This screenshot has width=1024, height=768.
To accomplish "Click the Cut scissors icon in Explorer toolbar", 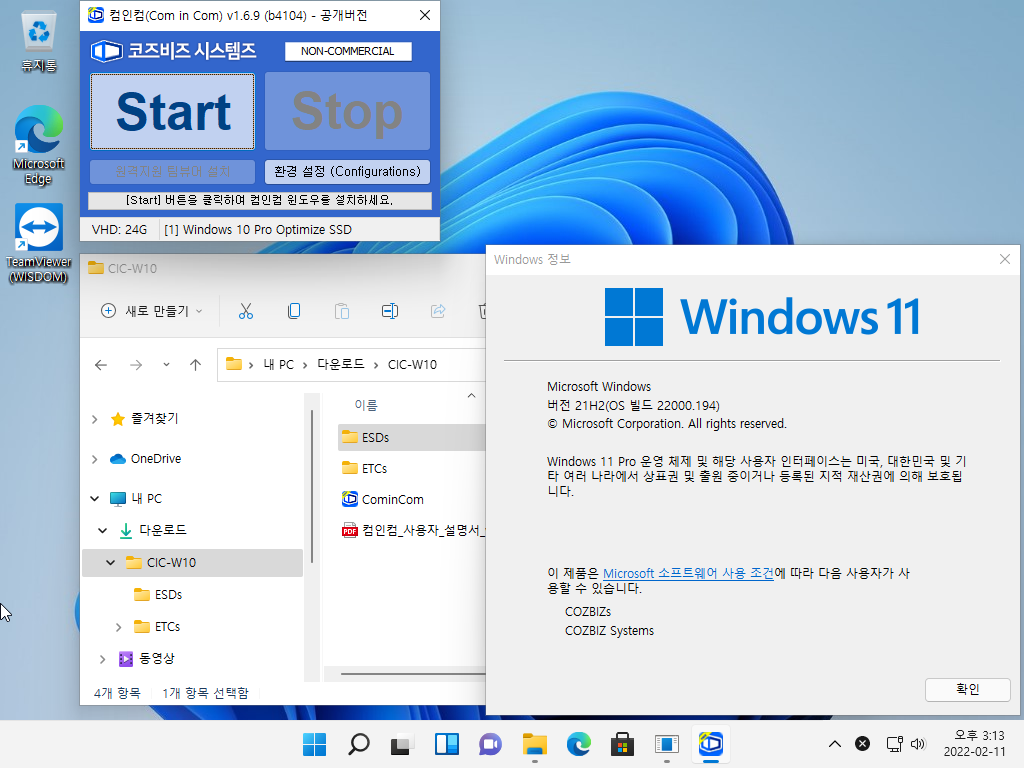I will click(x=246, y=312).
